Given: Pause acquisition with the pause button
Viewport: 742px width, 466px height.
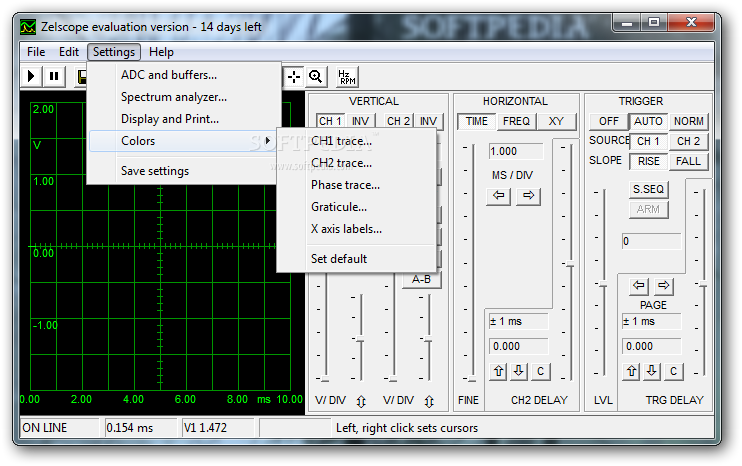Looking at the screenshot, I should pyautogui.click(x=54, y=76).
